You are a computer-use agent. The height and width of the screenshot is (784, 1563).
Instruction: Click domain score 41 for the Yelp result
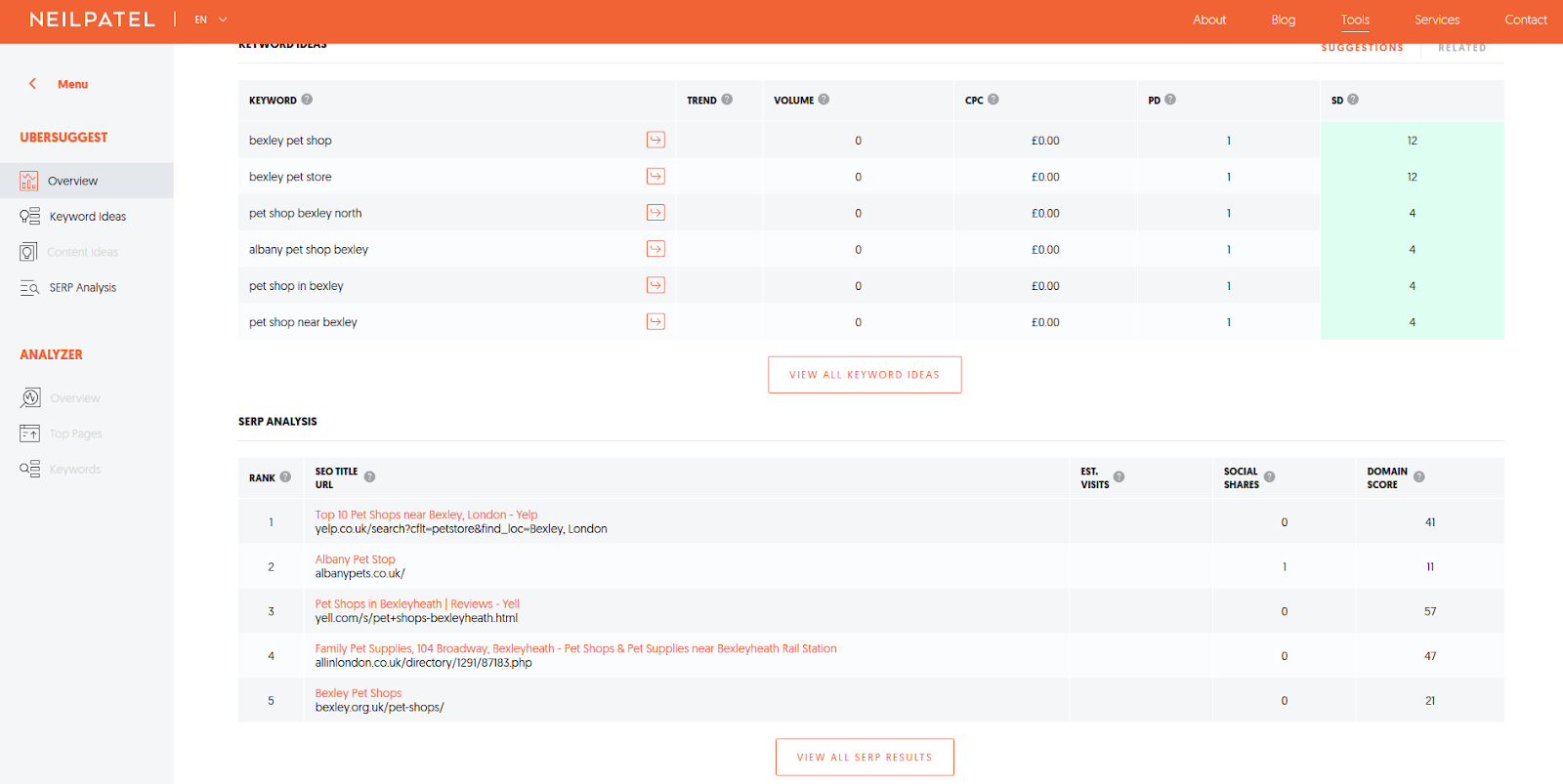(x=1430, y=522)
